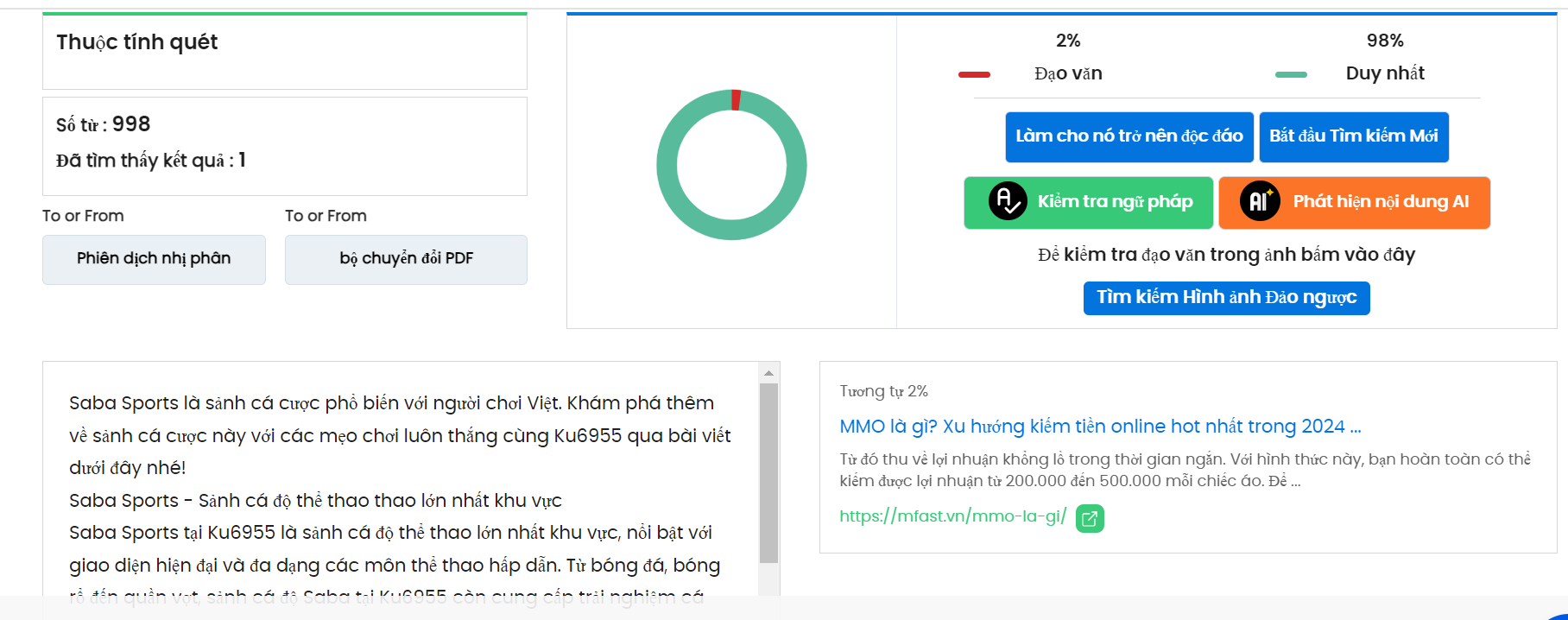
Task: Click the red Đạo văn legend marker
Action: (x=974, y=74)
